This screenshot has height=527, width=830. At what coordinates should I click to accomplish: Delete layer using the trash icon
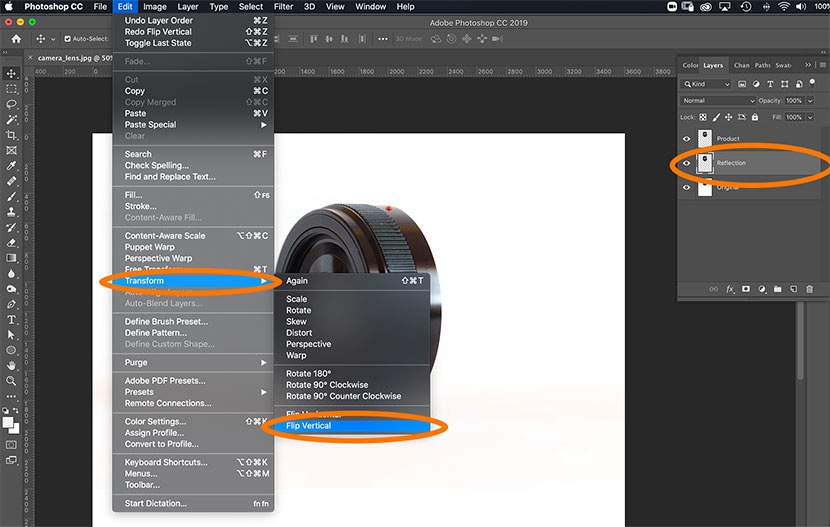tap(809, 289)
